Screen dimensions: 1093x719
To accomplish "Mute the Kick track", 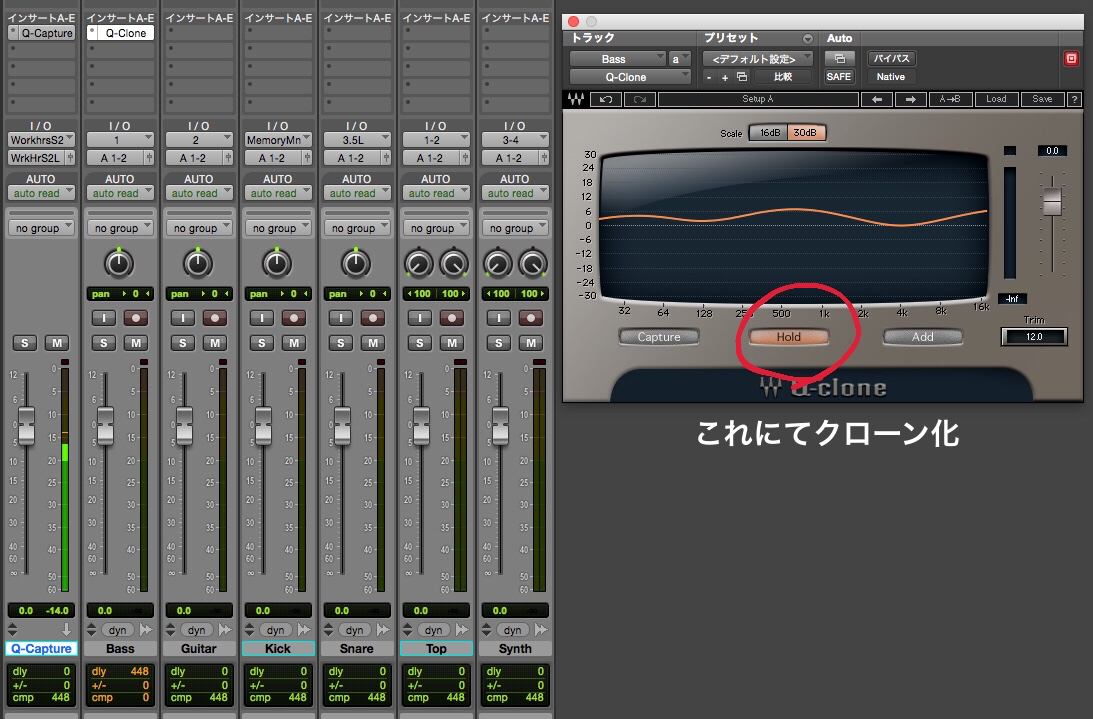I will click(x=293, y=342).
